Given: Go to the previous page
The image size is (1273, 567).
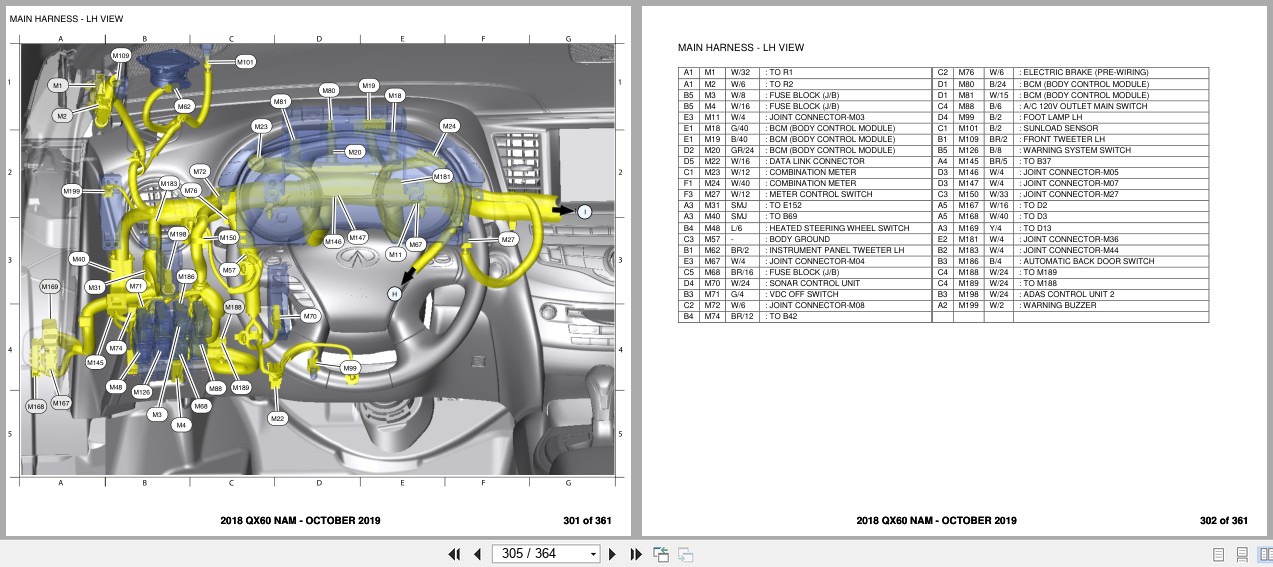Looking at the screenshot, I should tap(477, 554).
